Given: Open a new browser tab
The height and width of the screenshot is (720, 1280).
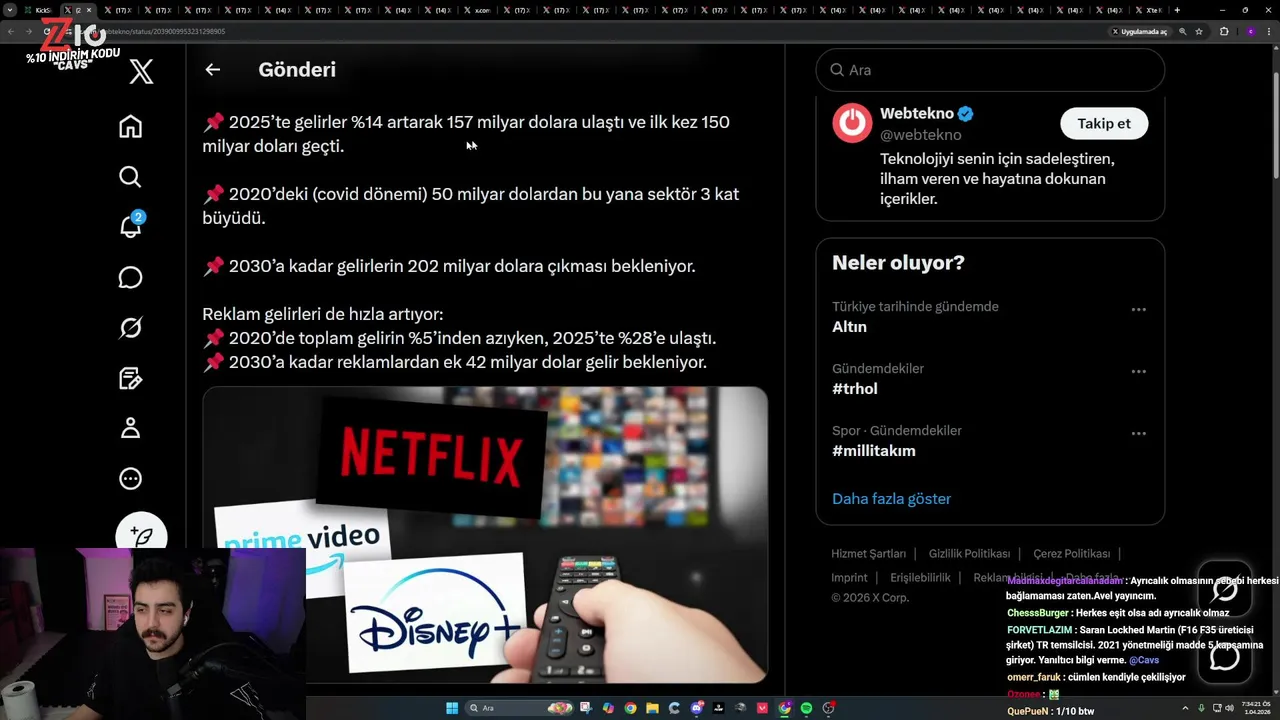Looking at the screenshot, I should [1177, 10].
